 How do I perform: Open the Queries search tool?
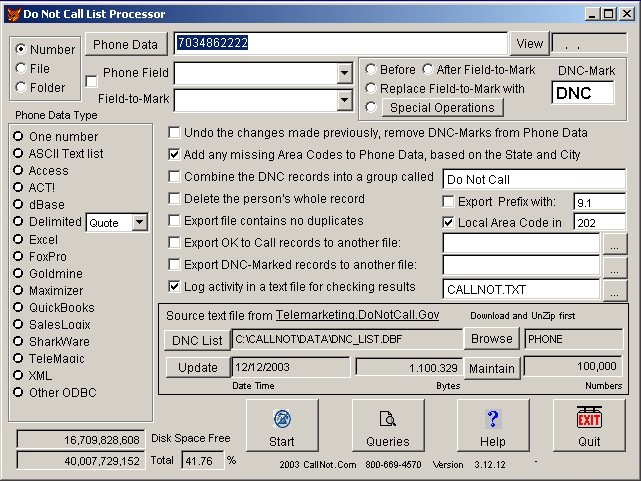click(x=387, y=420)
